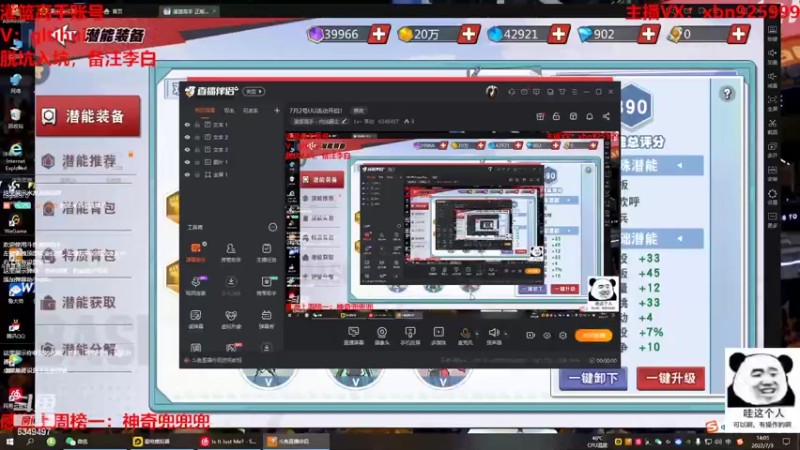Collapse the 殊潜能 section arrow

(x=680, y=166)
